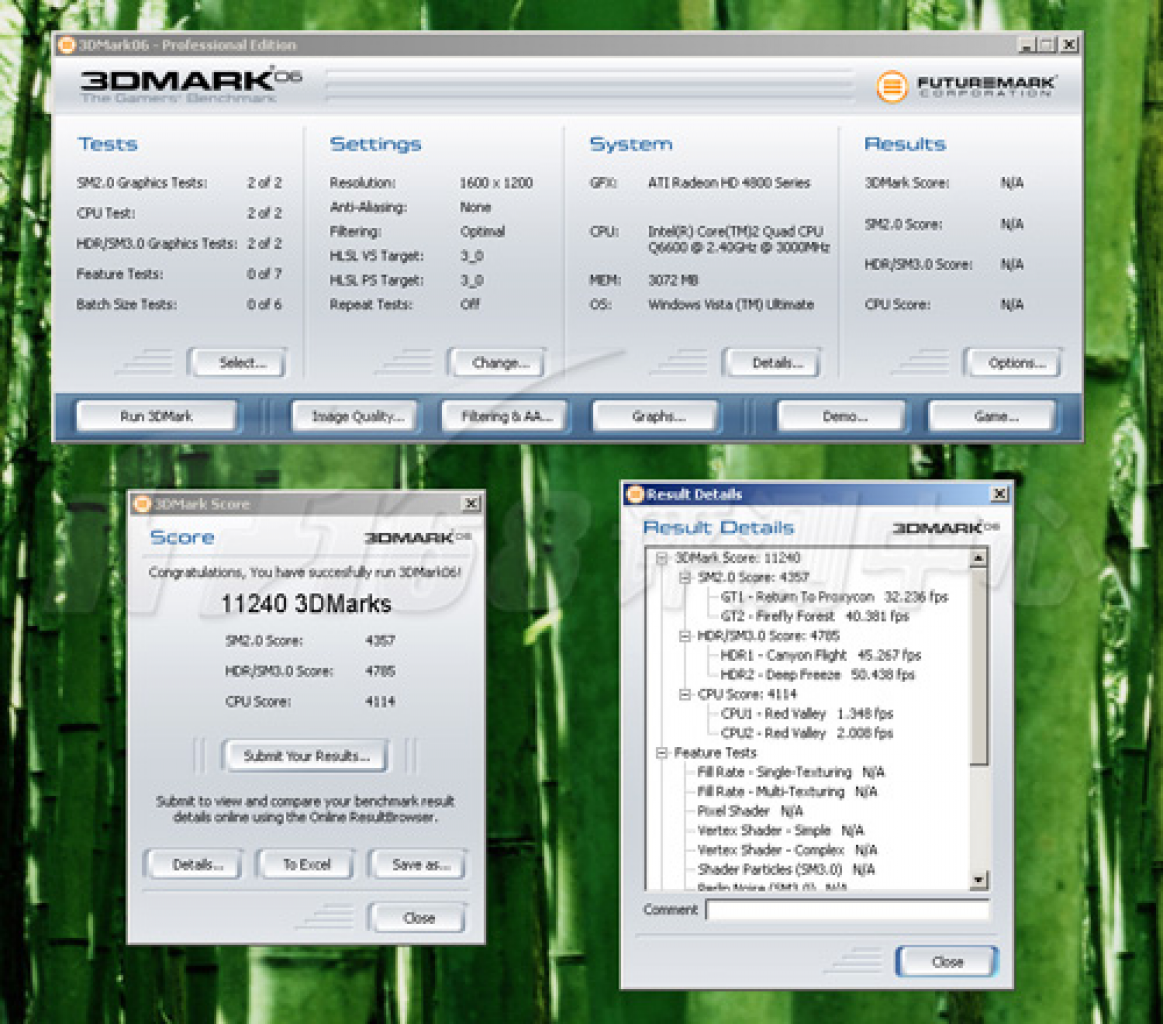Close the 3DMark Score window with X

click(470, 504)
